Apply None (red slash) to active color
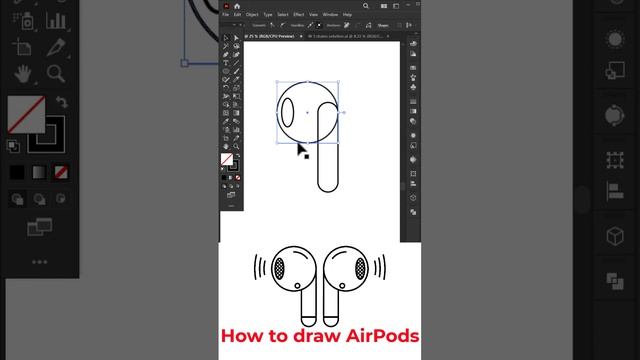Viewport: 640px width, 360px height. click(x=238, y=178)
